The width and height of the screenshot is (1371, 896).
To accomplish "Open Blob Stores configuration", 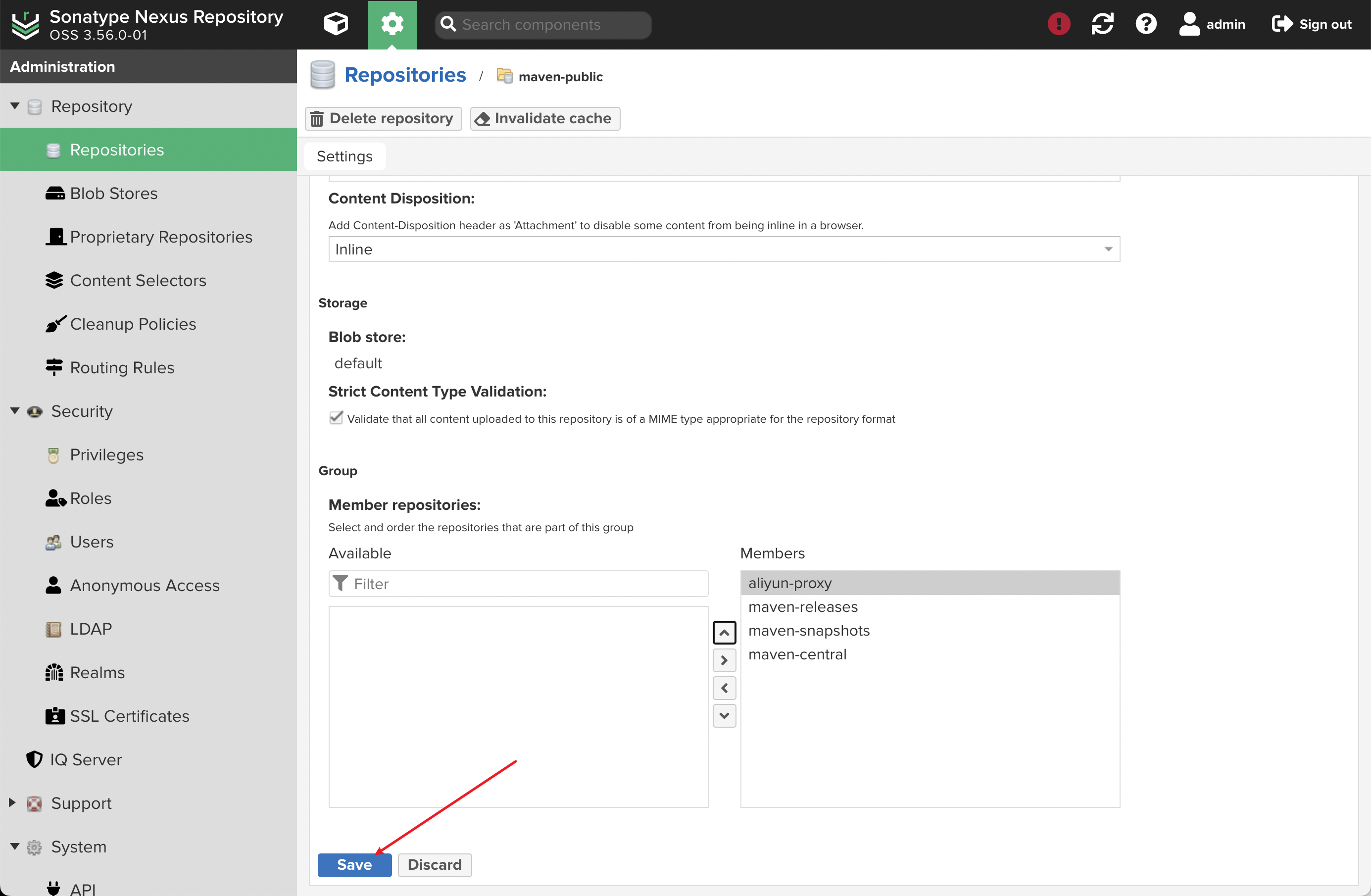I will (x=113, y=193).
